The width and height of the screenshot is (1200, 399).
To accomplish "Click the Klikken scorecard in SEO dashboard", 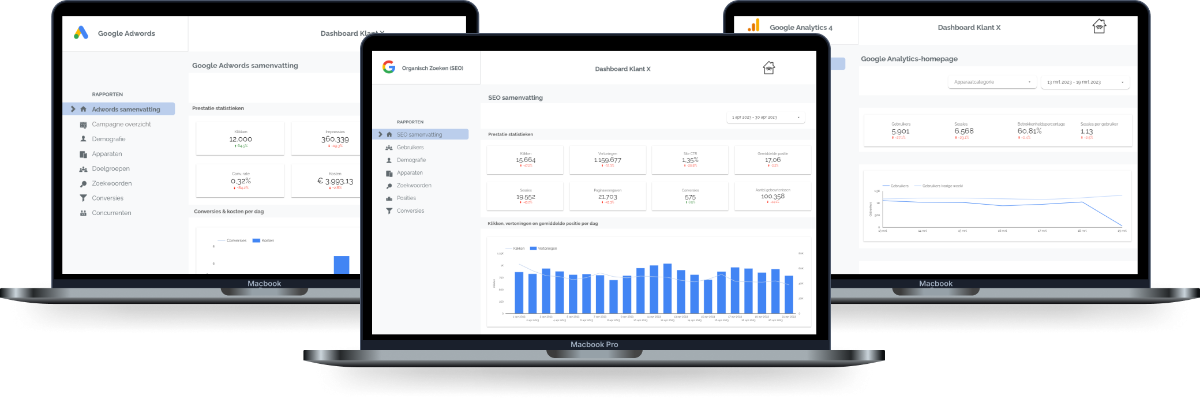I will pos(525,160).
